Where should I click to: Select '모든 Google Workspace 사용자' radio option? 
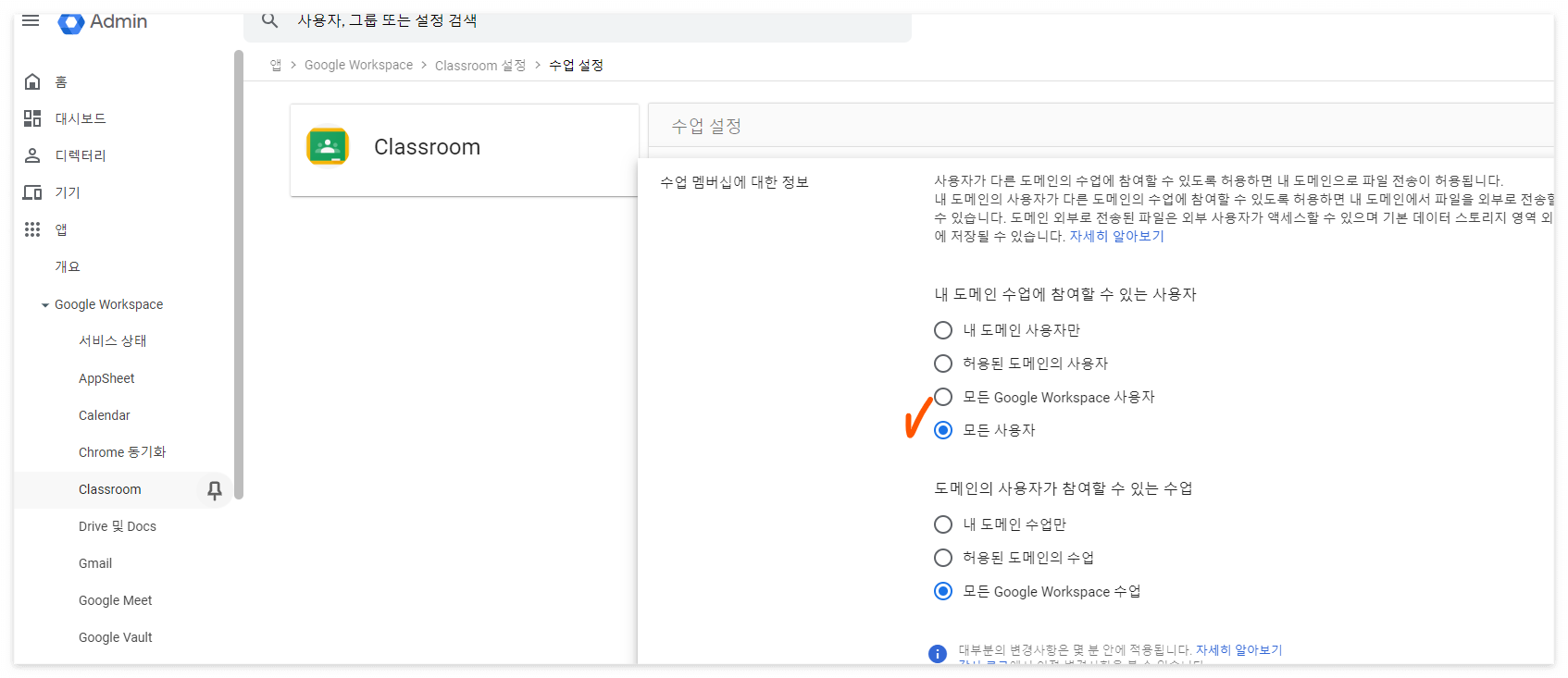(x=943, y=397)
